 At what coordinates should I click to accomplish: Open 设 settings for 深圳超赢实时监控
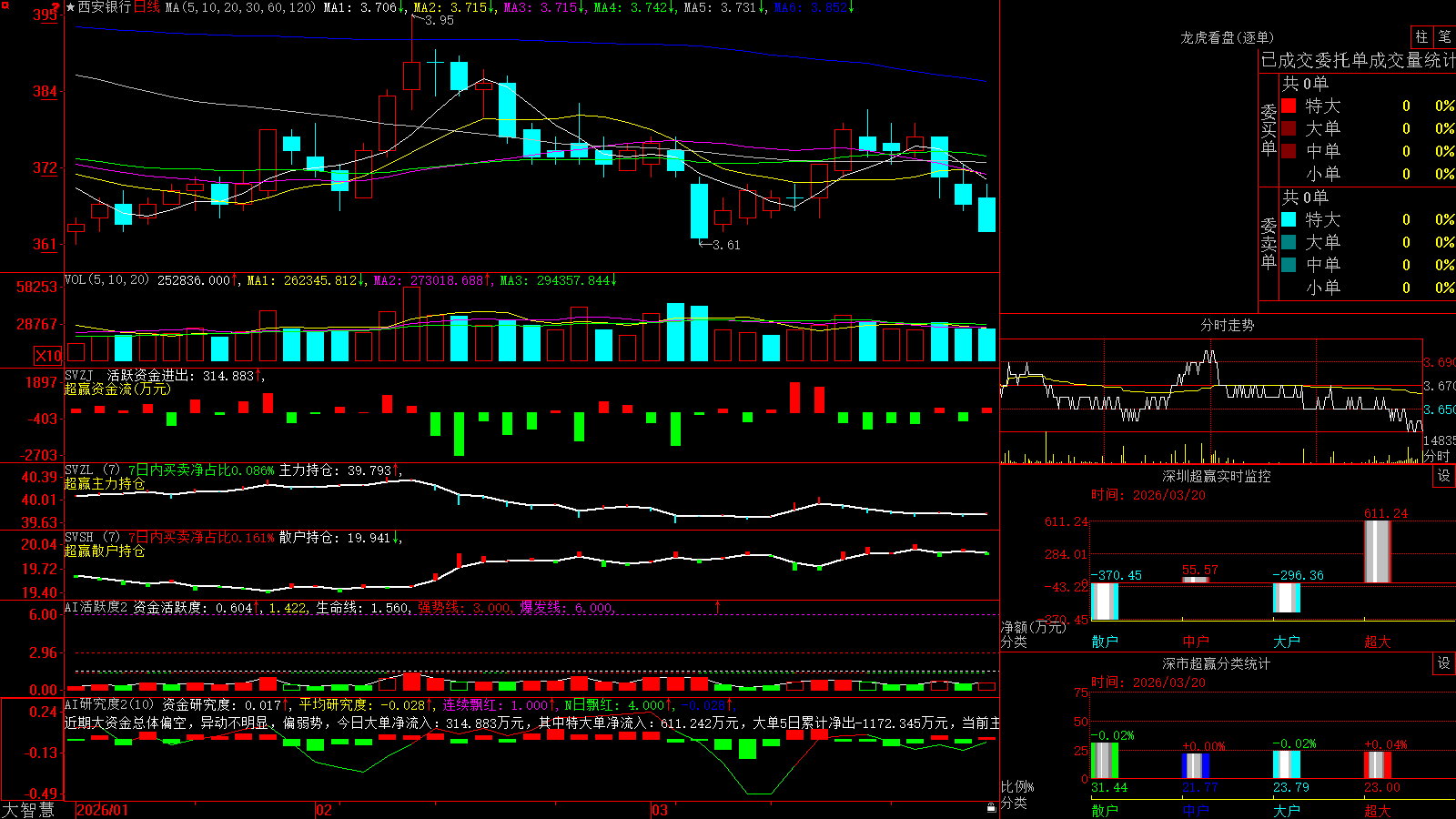click(x=1443, y=476)
